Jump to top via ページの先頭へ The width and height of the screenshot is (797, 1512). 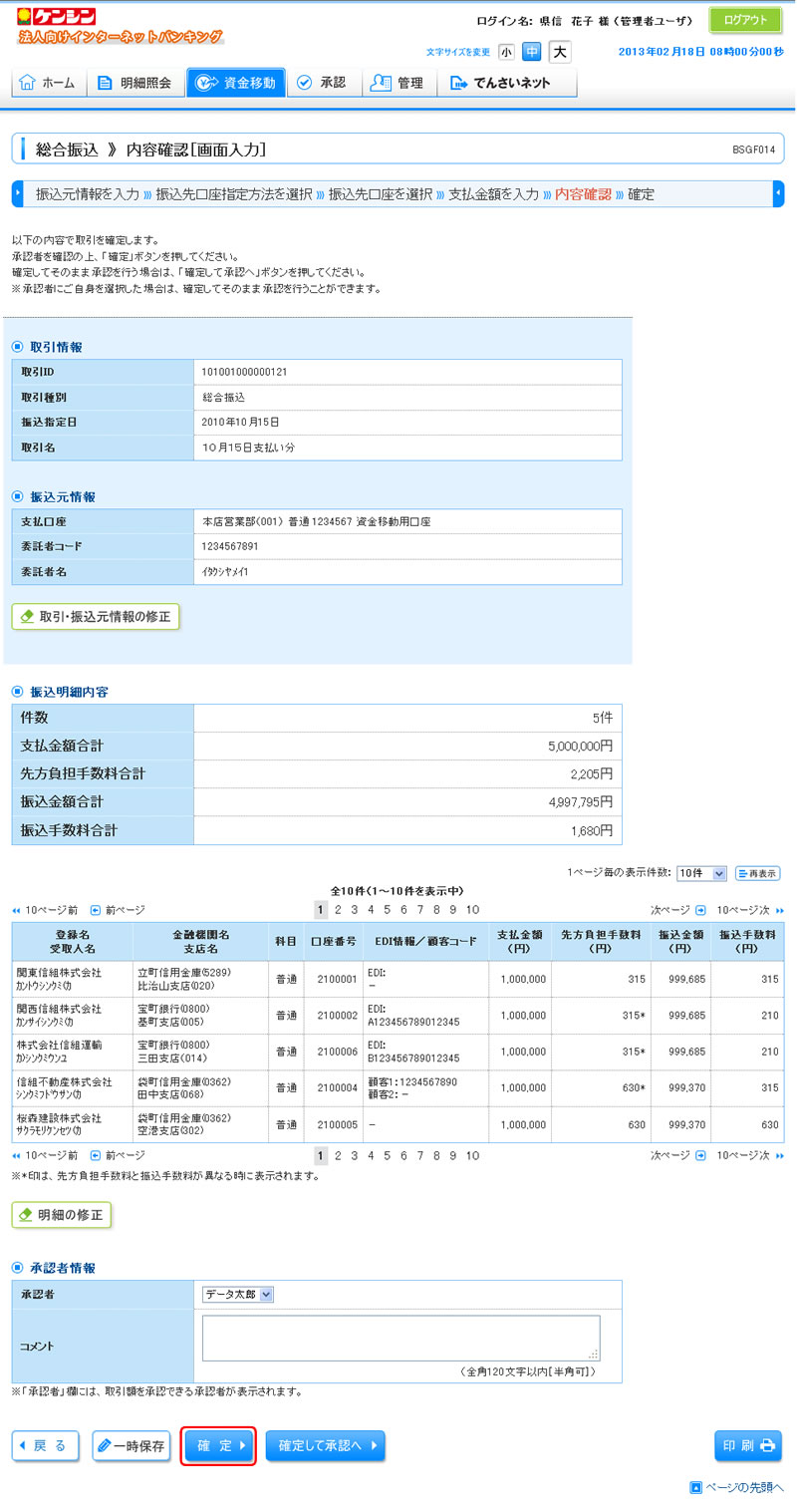[x=736, y=1488]
